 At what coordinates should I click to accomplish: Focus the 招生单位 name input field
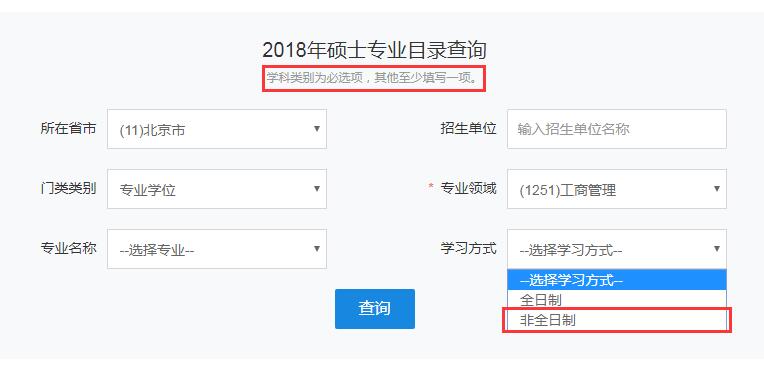[x=617, y=129]
